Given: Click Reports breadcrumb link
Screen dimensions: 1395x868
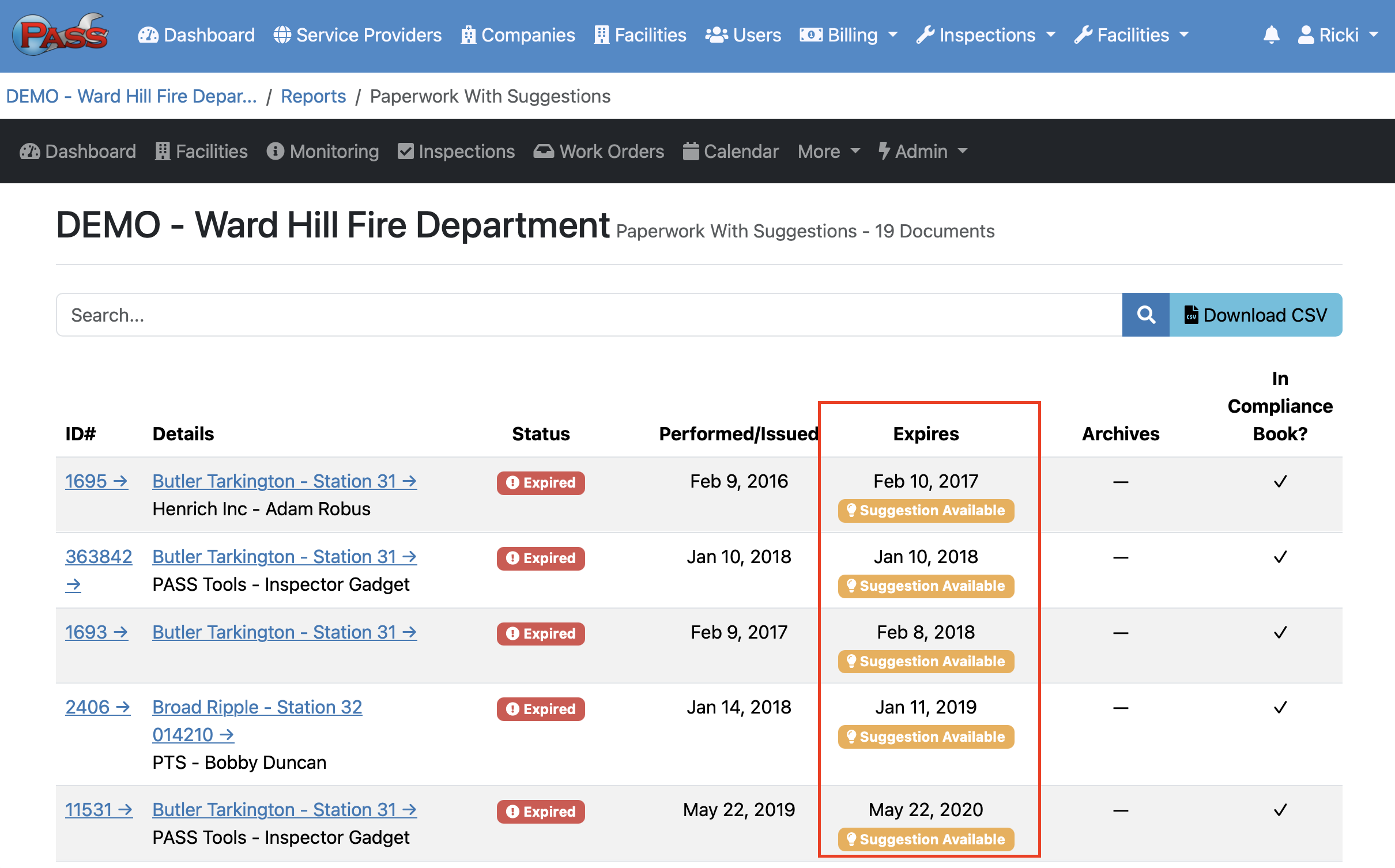Looking at the screenshot, I should (313, 96).
